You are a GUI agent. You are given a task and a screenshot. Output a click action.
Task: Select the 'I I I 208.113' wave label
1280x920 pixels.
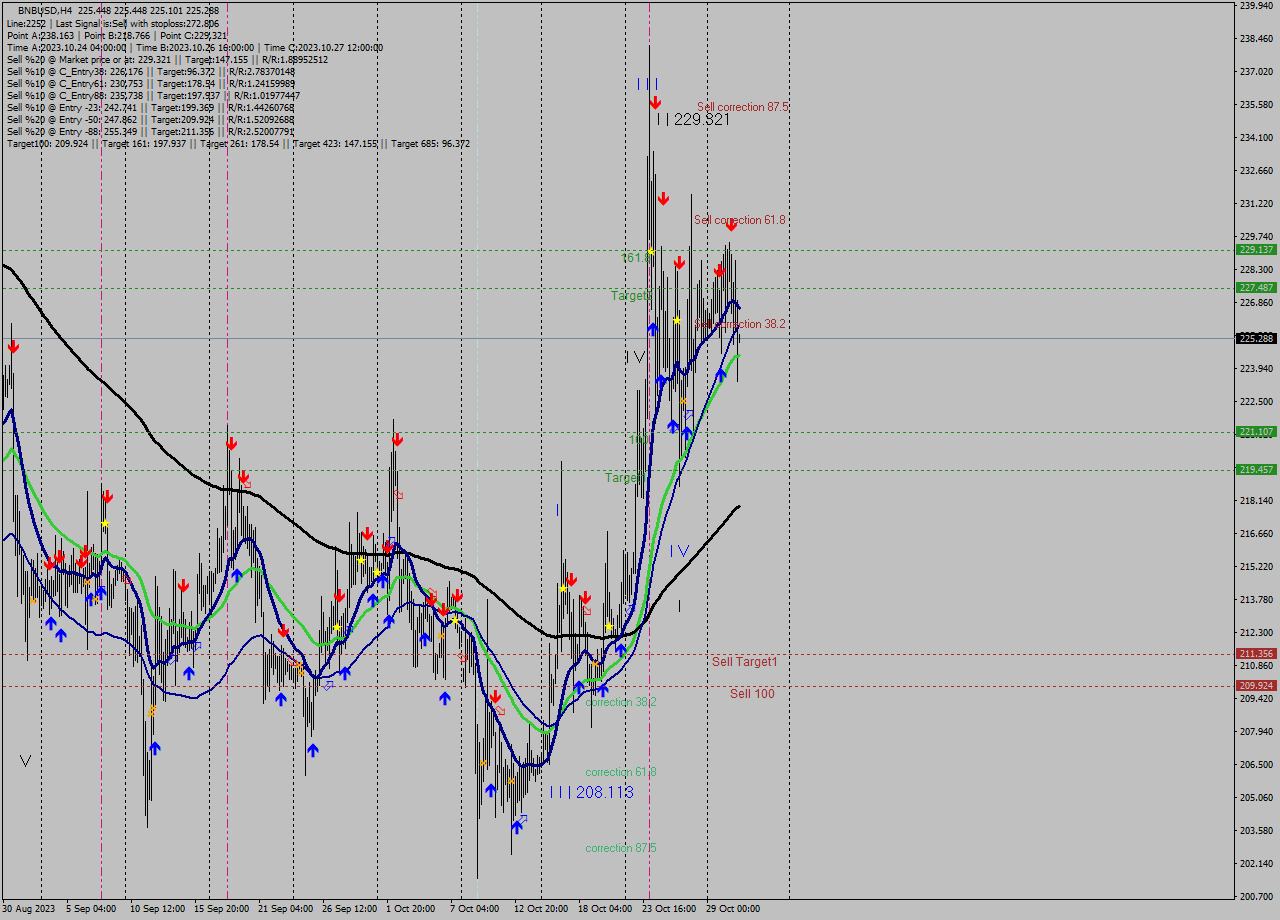[592, 792]
